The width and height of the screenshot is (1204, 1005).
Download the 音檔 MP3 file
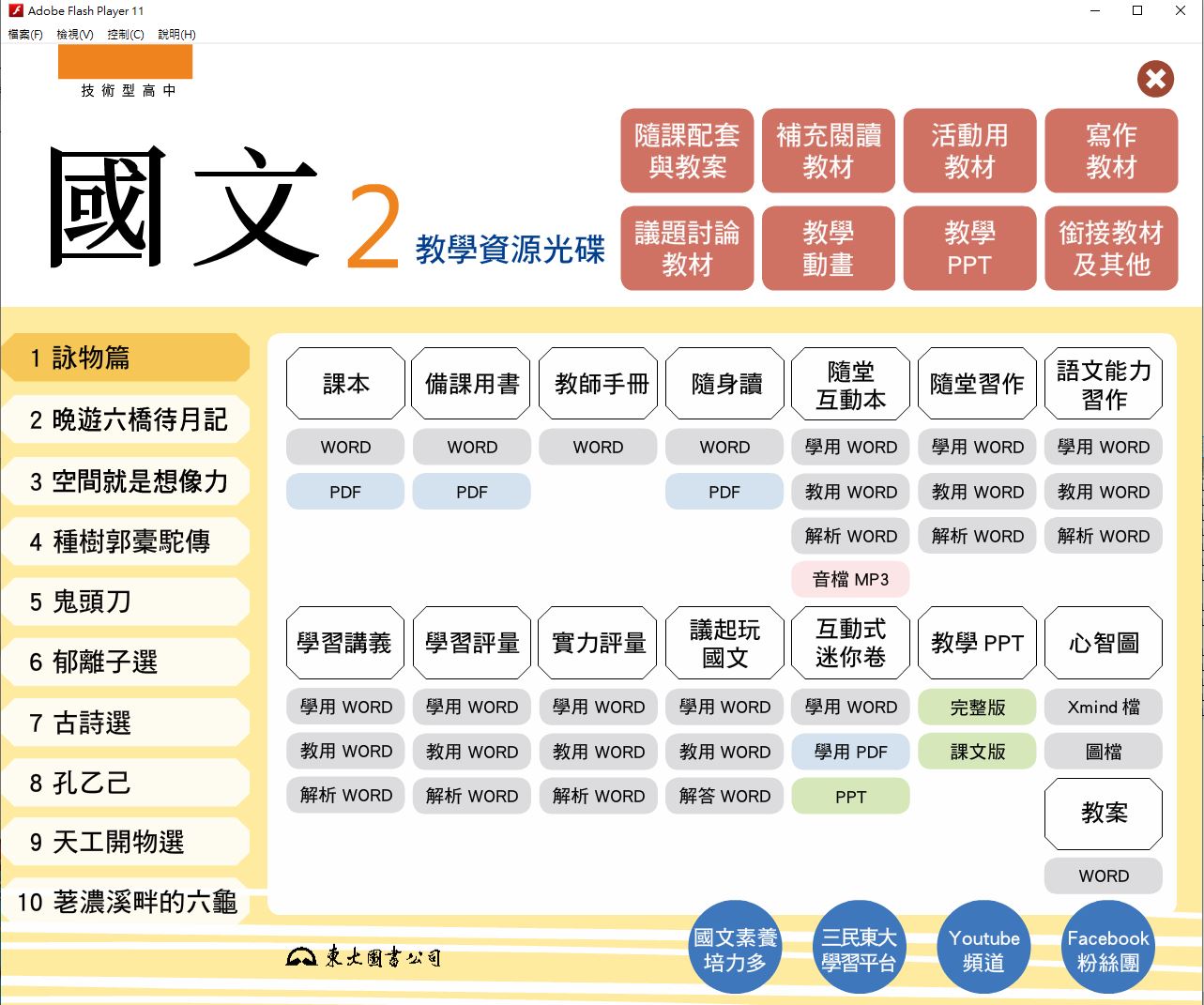850,580
